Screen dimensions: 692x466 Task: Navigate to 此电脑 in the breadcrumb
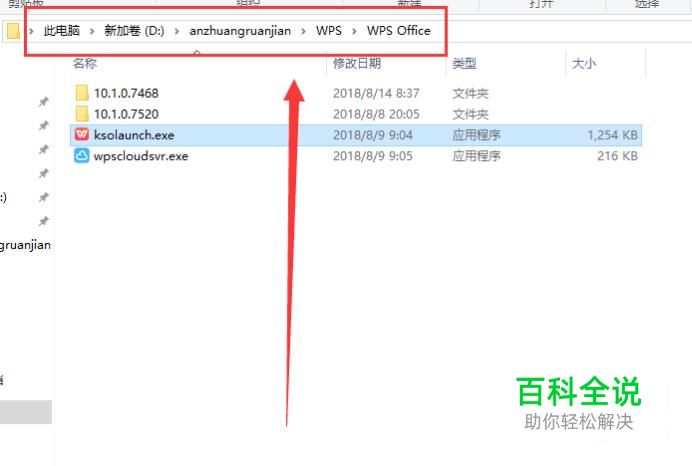pos(62,30)
